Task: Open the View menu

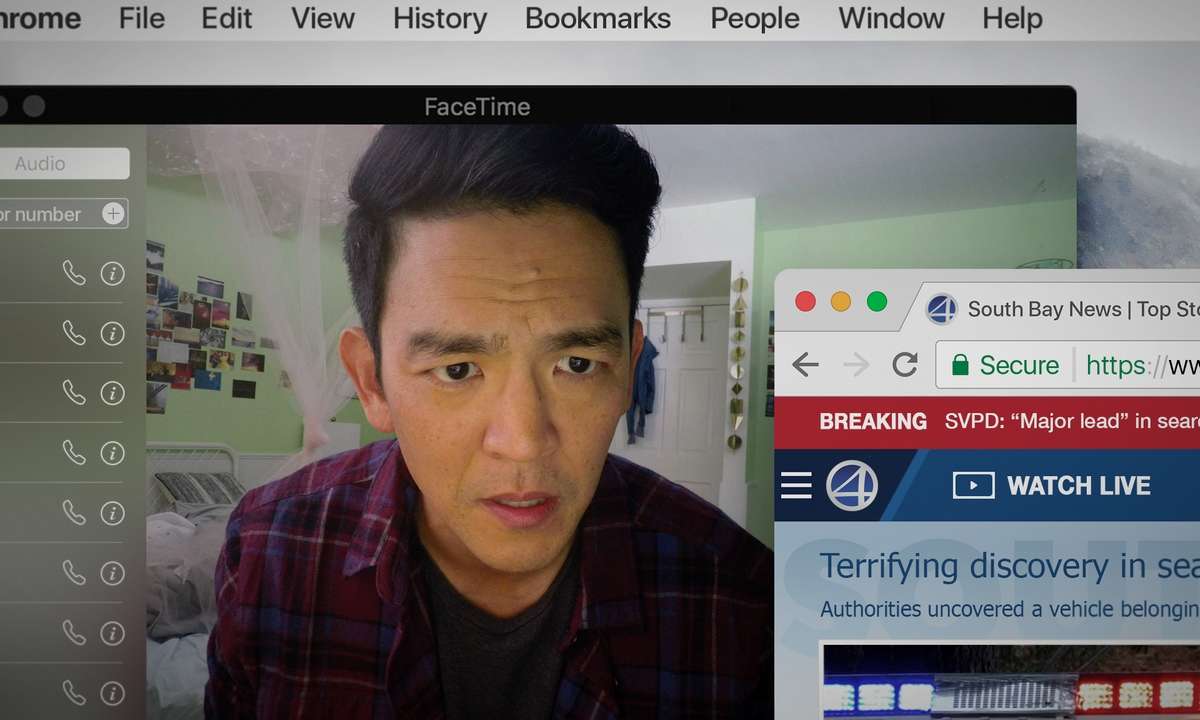Action: [323, 18]
